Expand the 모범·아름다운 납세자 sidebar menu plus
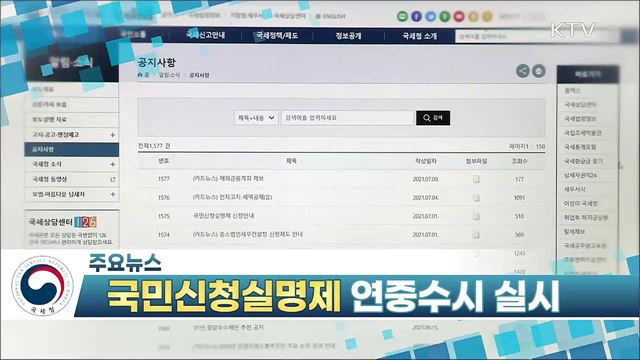 [x=113, y=195]
